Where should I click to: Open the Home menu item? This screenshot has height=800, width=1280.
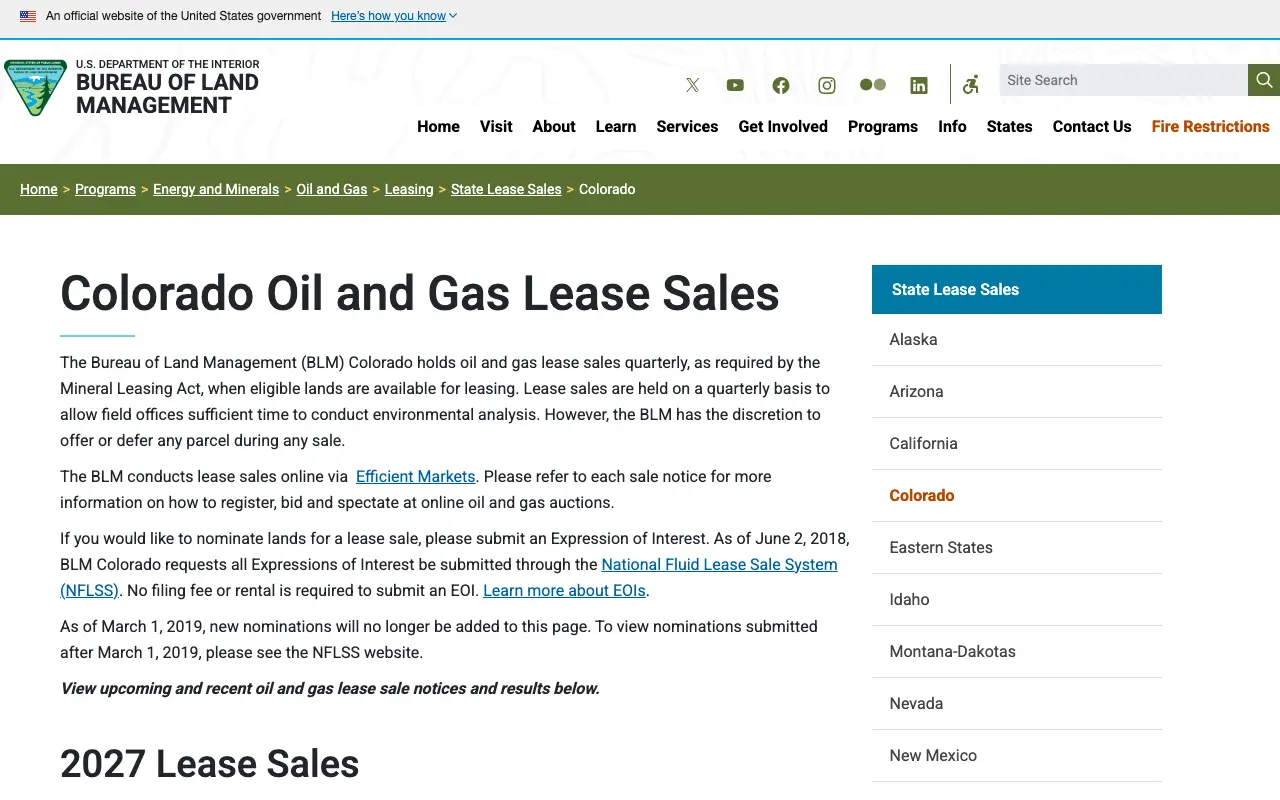[x=438, y=126]
